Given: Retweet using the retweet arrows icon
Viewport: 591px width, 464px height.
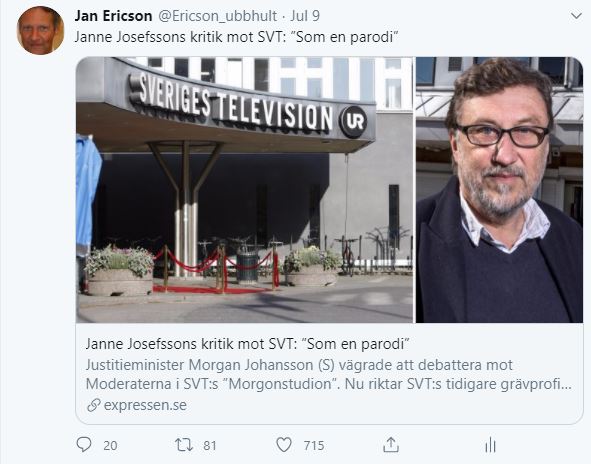Looking at the screenshot, I should (x=184, y=445).
